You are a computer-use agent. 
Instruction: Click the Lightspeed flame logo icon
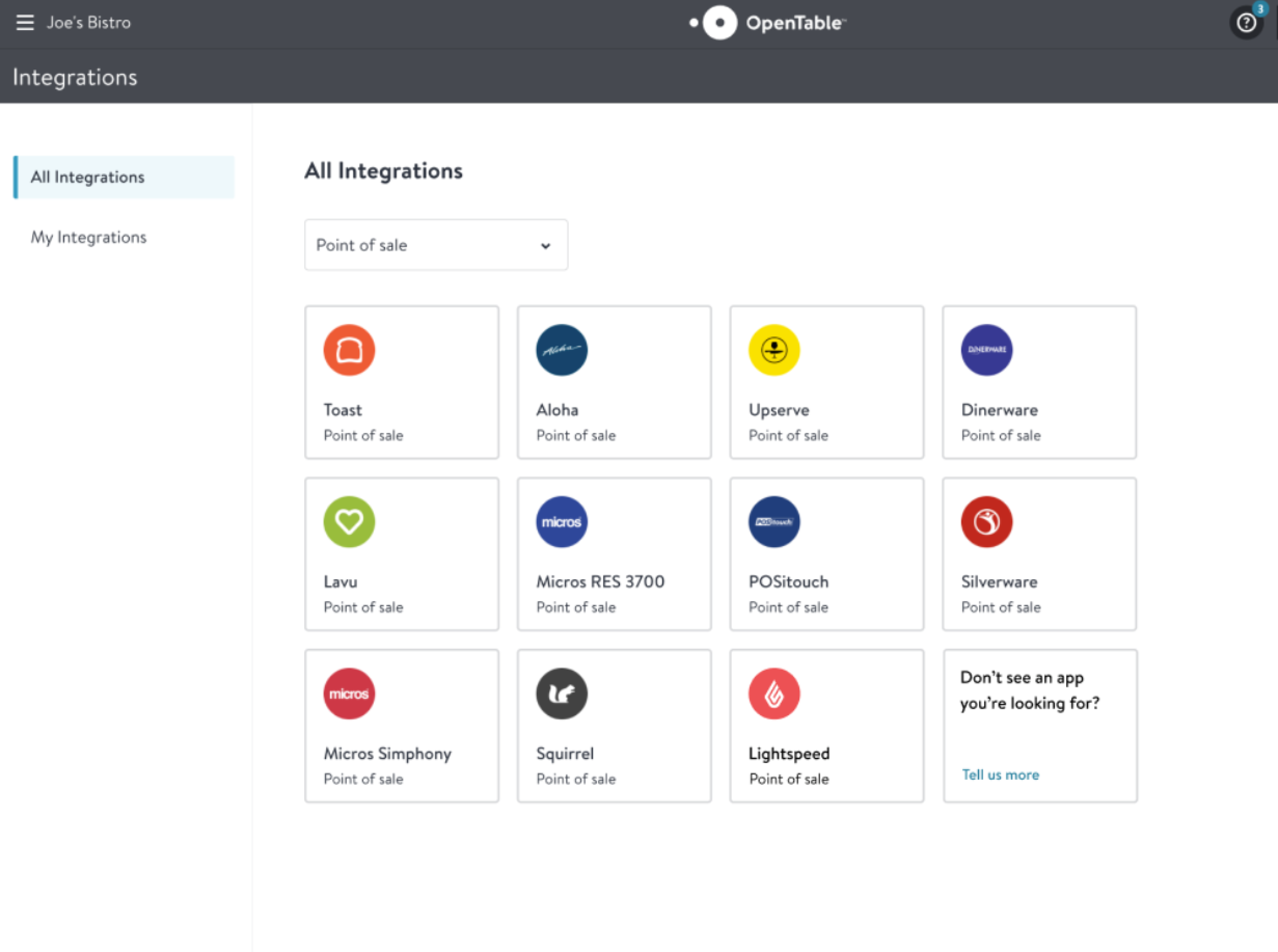click(774, 693)
